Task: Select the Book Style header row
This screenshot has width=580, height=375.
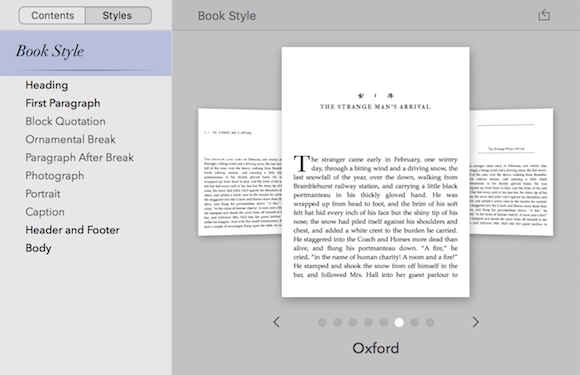Action: (x=85, y=53)
